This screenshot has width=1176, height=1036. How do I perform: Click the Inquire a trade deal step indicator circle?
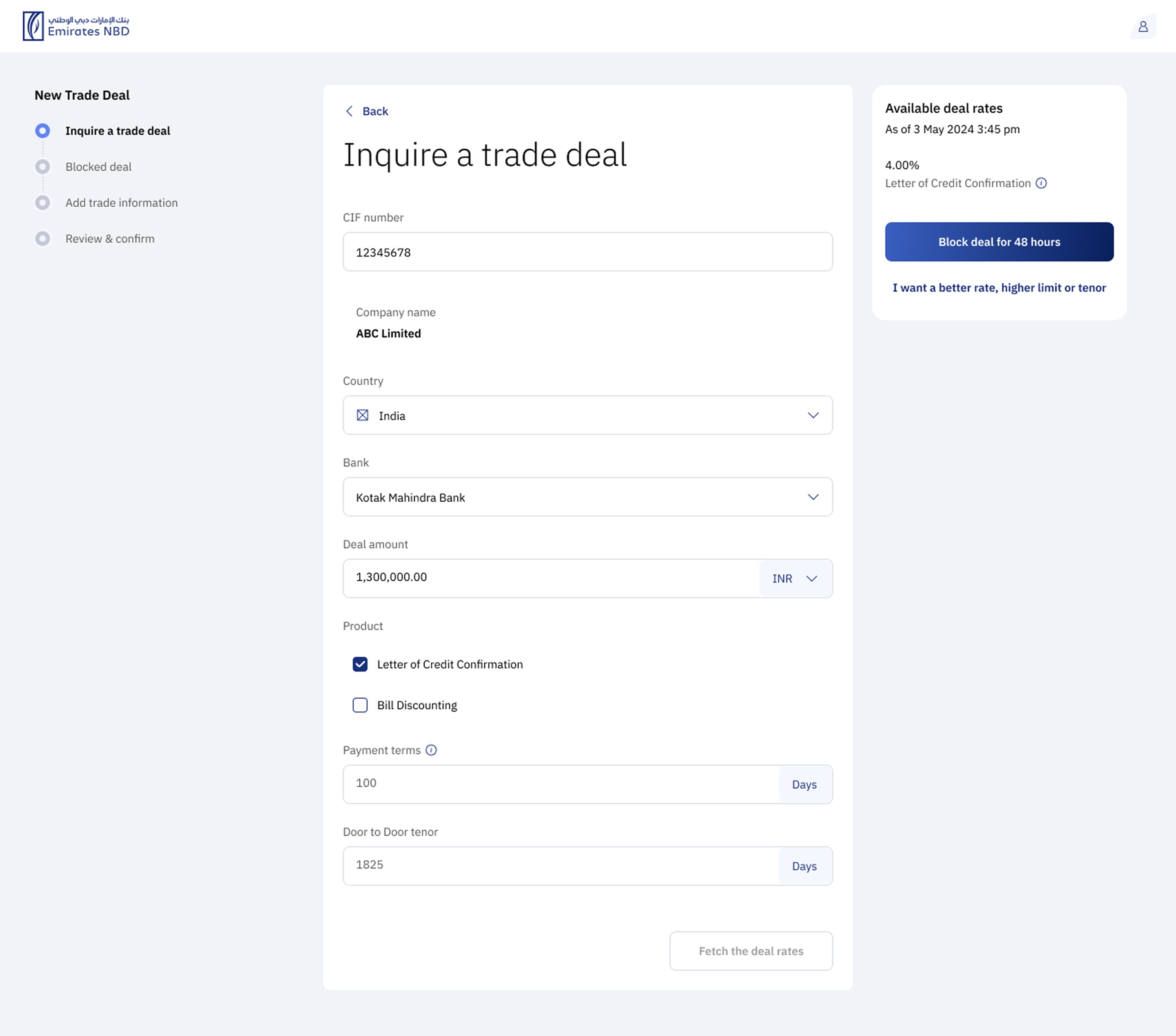click(x=42, y=131)
